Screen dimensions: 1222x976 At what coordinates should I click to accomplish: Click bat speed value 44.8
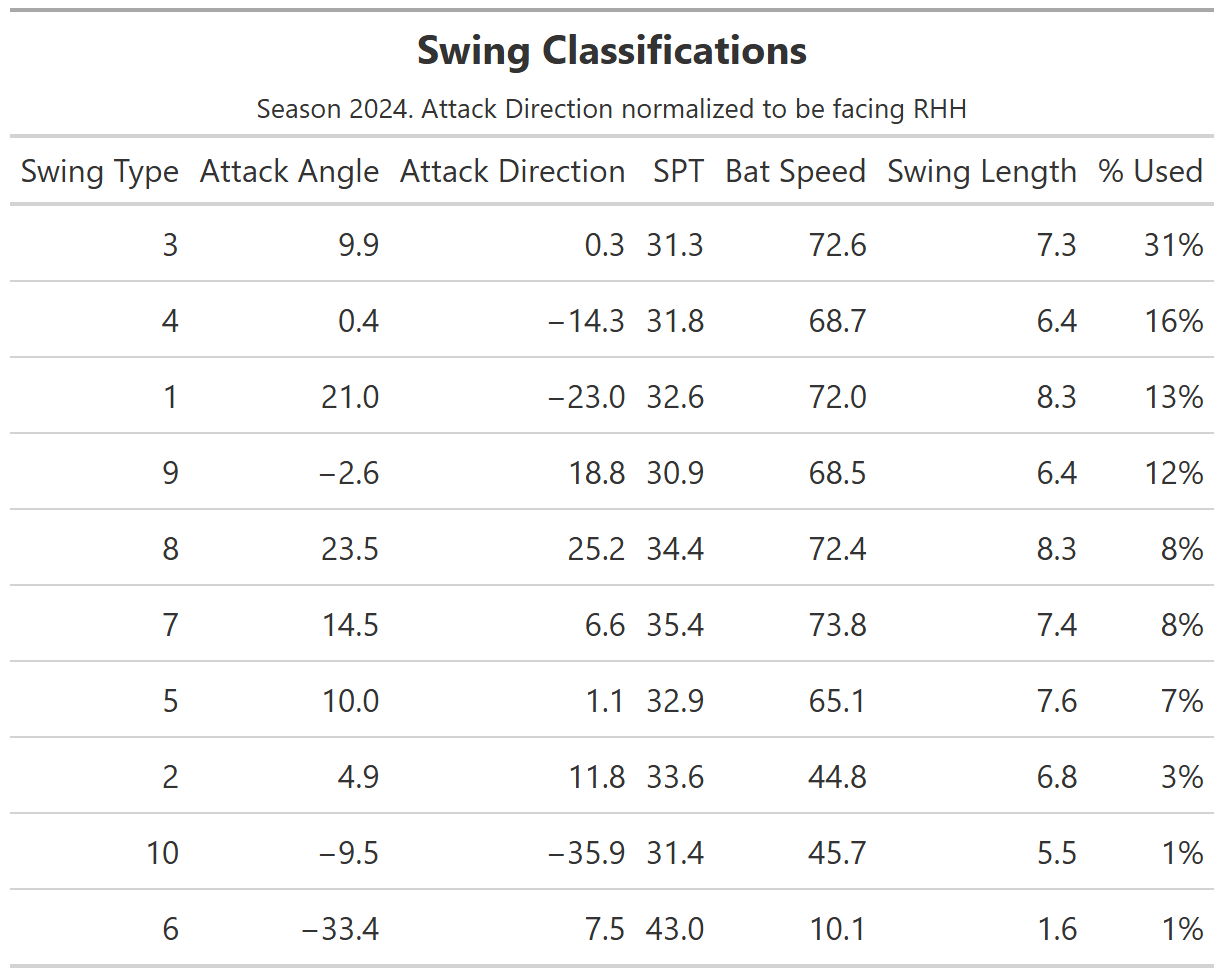pyautogui.click(x=837, y=777)
